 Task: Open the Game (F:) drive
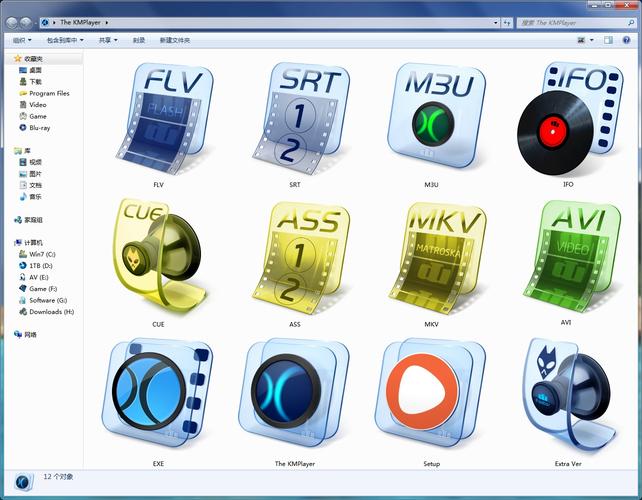tap(43, 289)
